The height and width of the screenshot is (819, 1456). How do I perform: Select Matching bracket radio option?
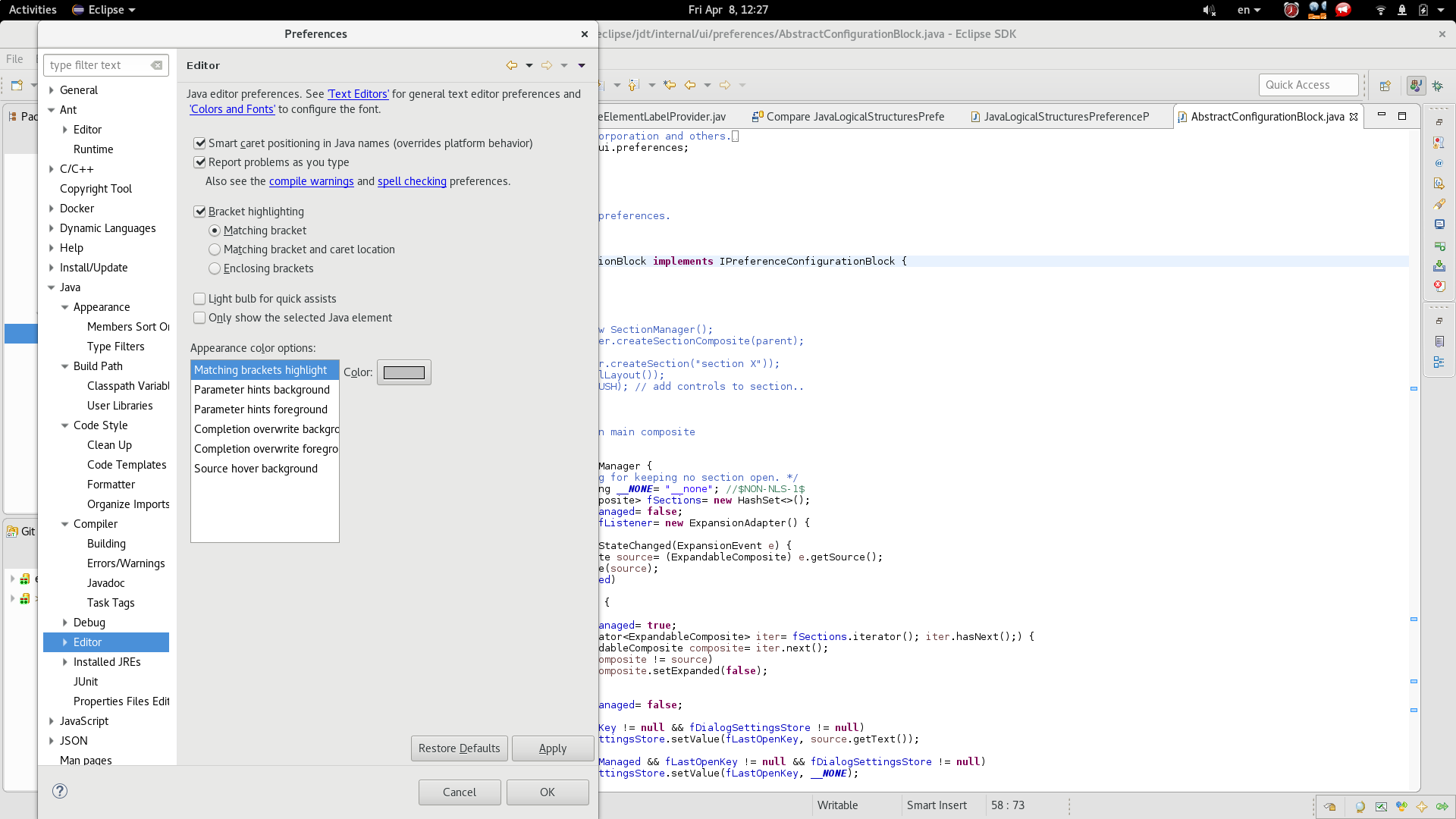215,231
